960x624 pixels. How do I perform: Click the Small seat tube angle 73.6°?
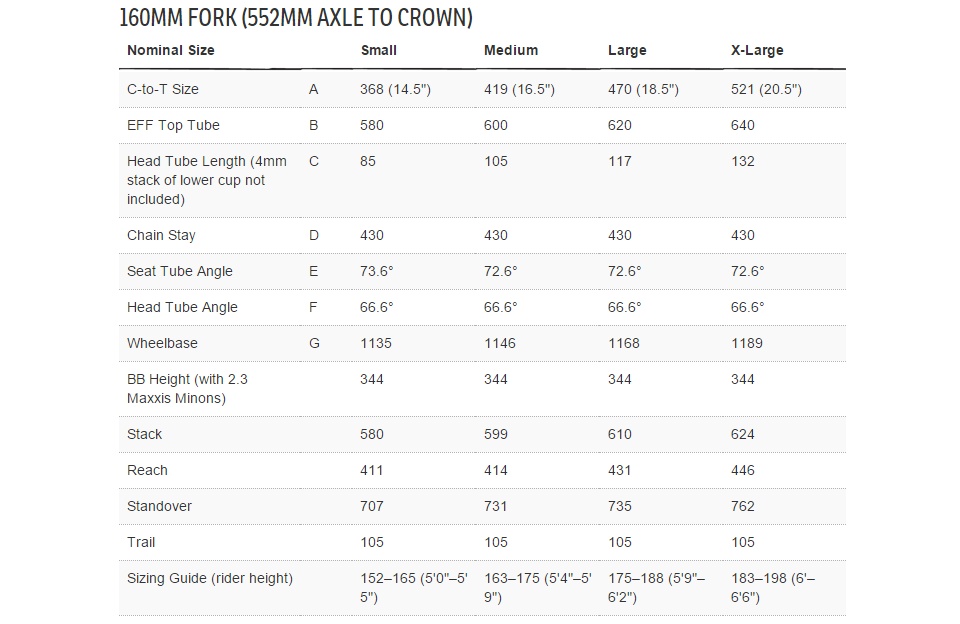(x=377, y=271)
